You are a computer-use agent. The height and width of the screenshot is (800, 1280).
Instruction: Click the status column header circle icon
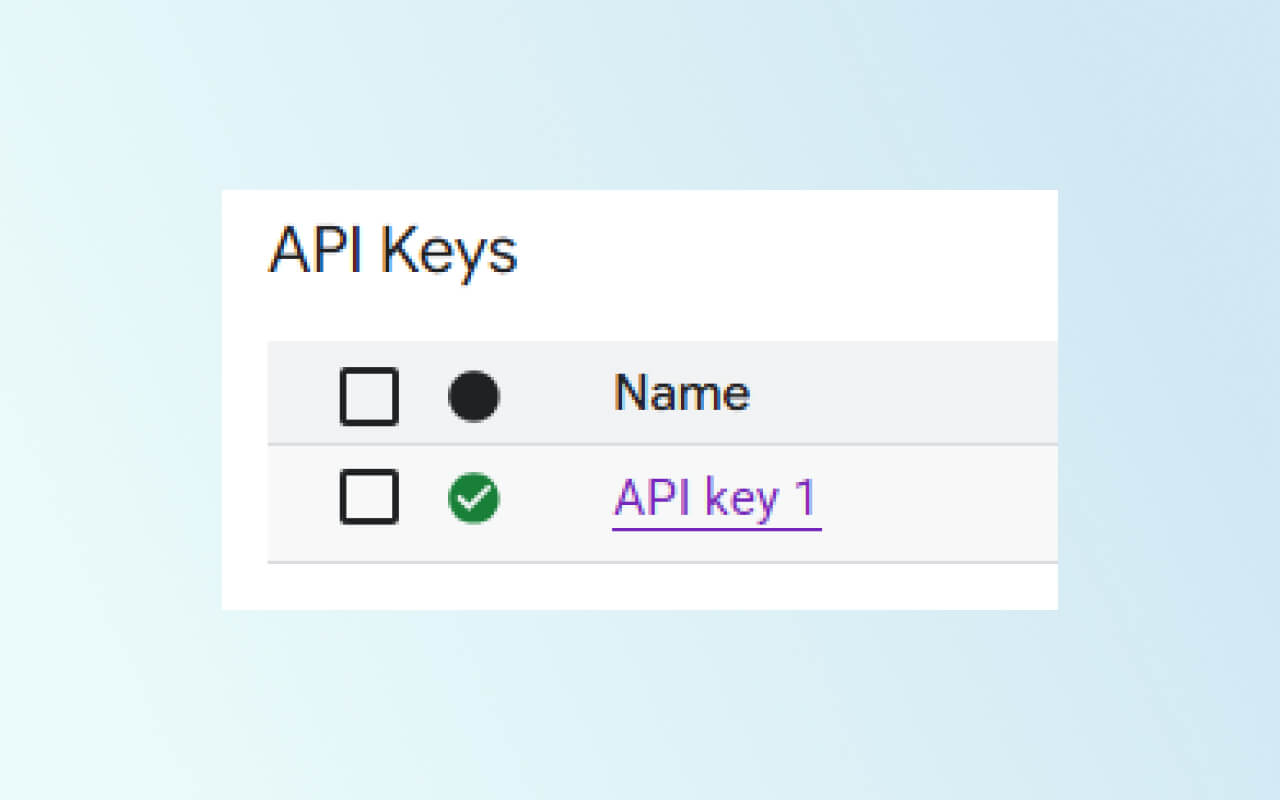(474, 396)
